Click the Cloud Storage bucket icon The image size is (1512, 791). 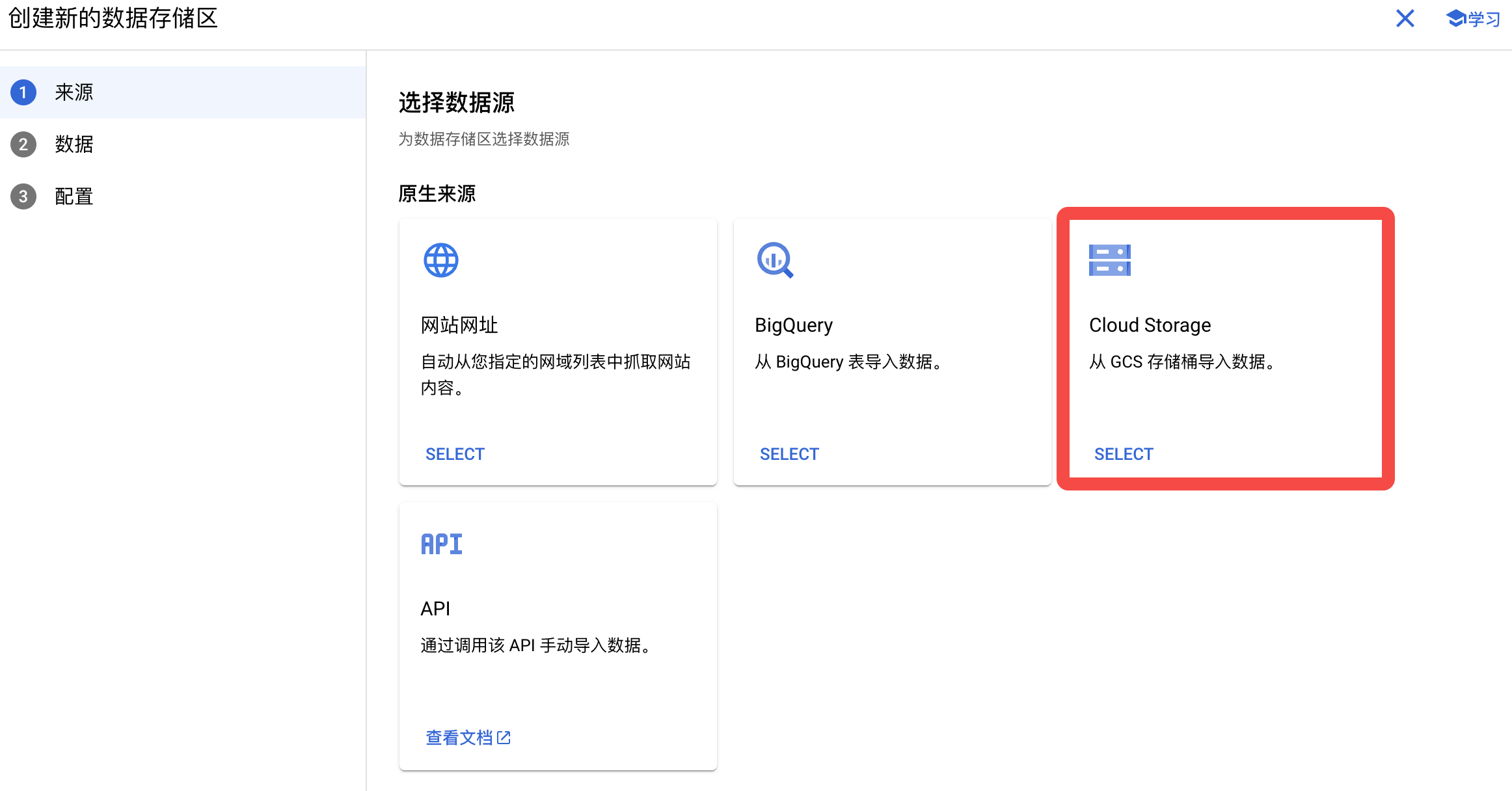1109,260
